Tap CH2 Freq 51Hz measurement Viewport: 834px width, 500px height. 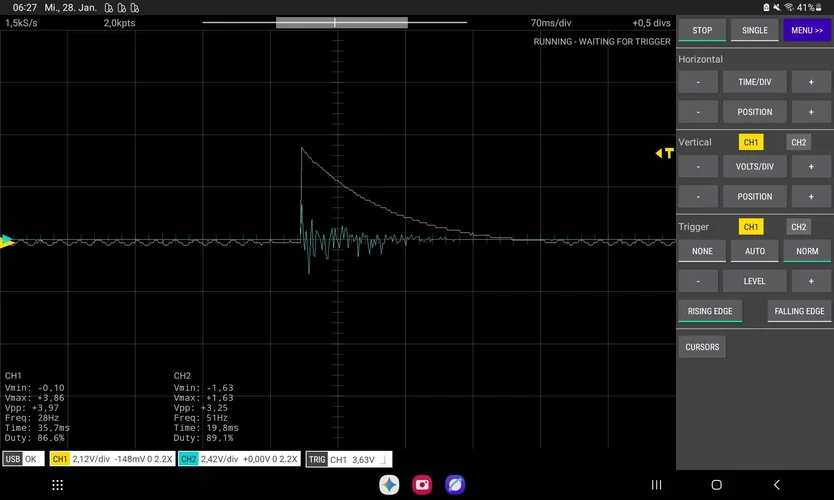point(201,418)
